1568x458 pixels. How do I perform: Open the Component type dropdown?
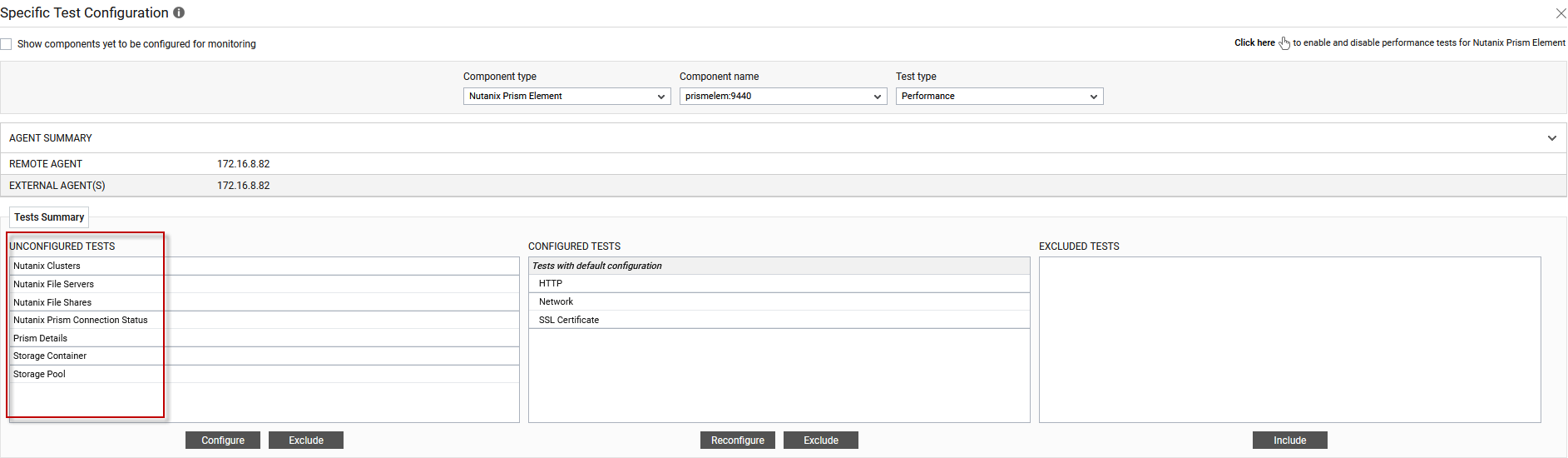566,97
